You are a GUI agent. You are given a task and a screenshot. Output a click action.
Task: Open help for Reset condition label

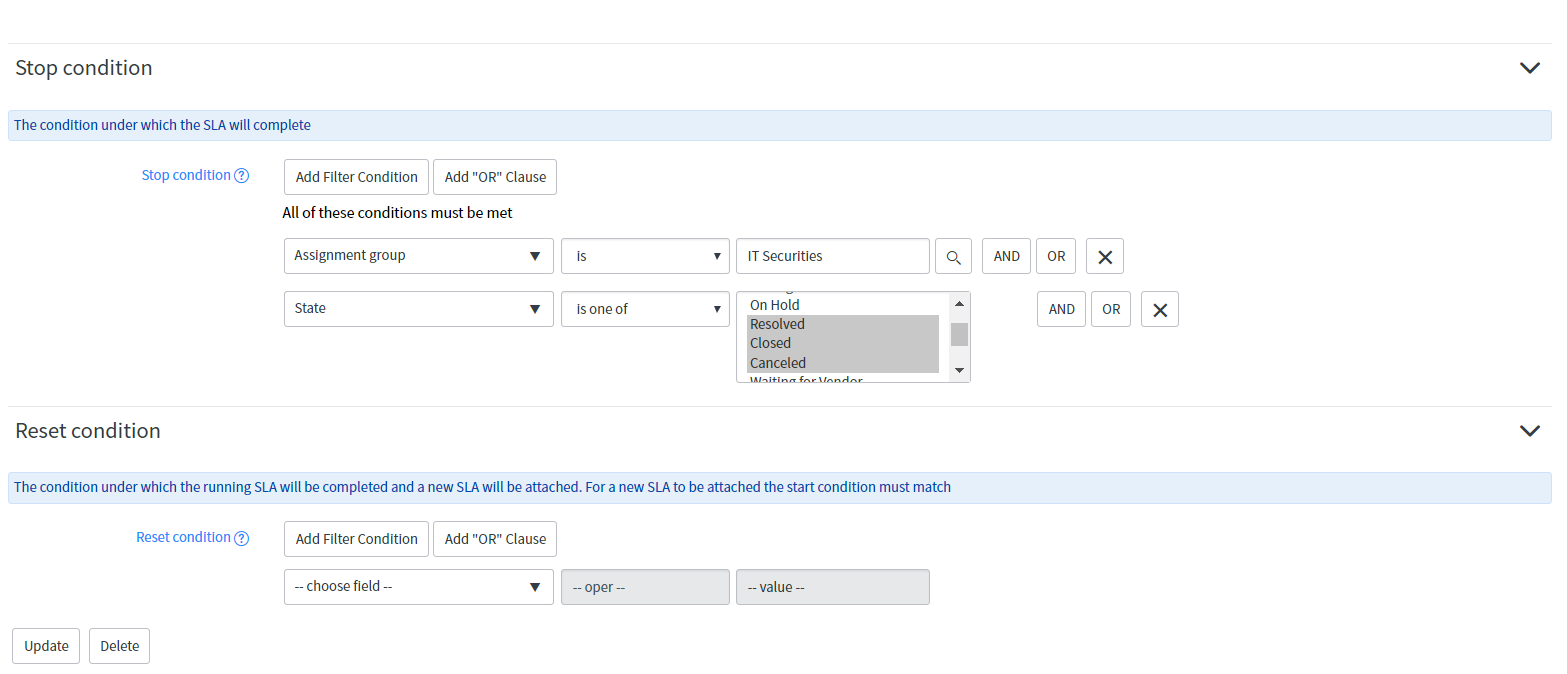[241, 538]
